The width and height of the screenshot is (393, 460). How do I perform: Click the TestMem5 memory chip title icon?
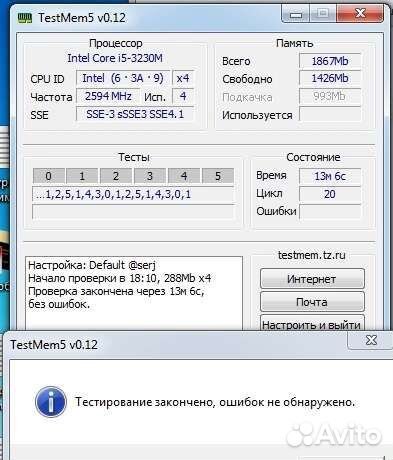point(25,18)
